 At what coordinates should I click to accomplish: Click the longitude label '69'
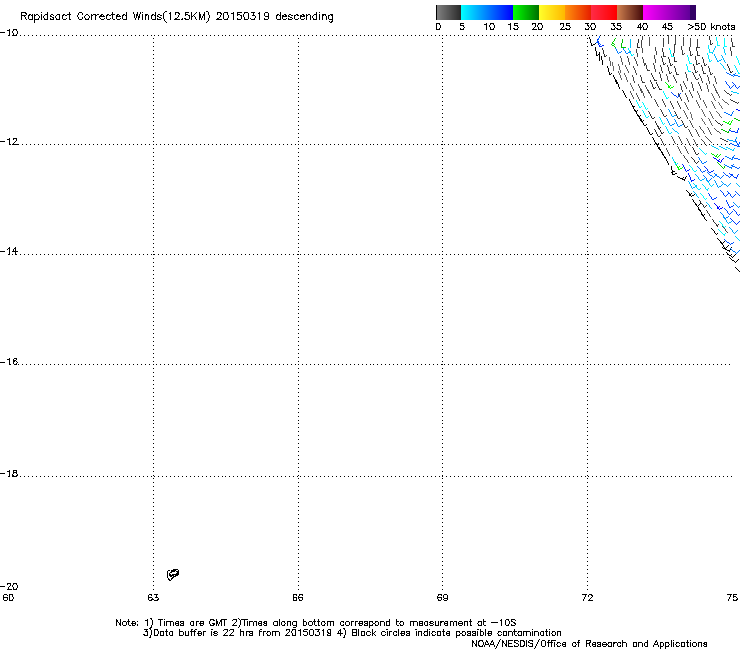(x=442, y=598)
